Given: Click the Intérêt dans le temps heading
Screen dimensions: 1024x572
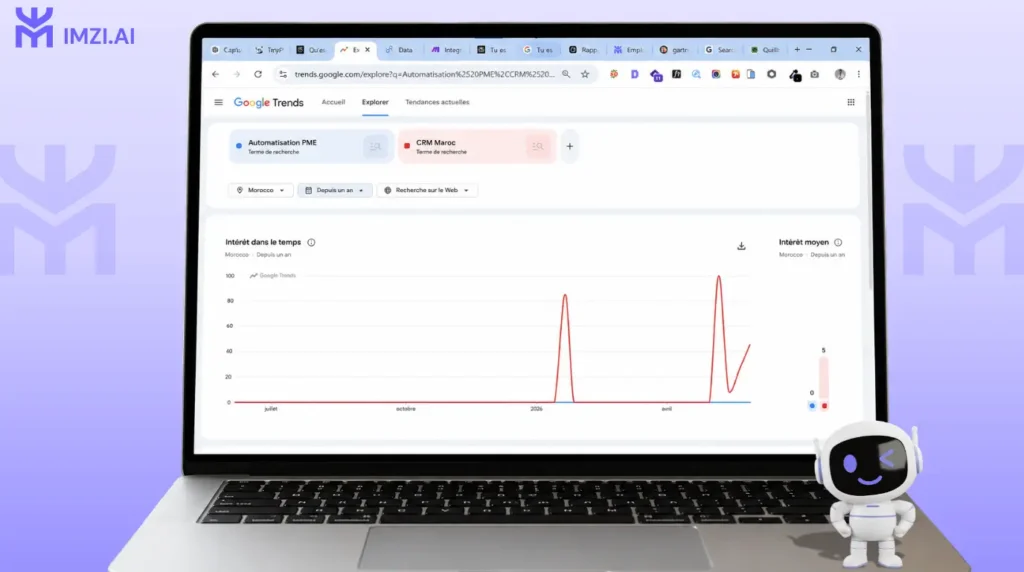Looking at the screenshot, I should [263, 242].
